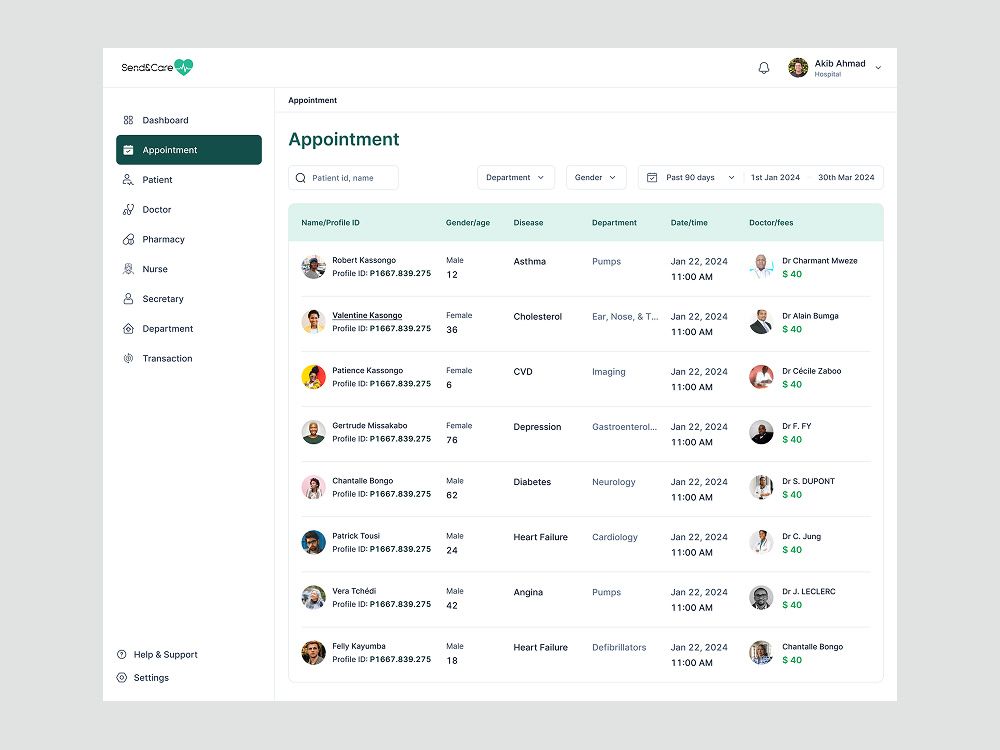Image resolution: width=1000 pixels, height=750 pixels.
Task: Focus the Patient id, name search field
Action: (x=343, y=177)
